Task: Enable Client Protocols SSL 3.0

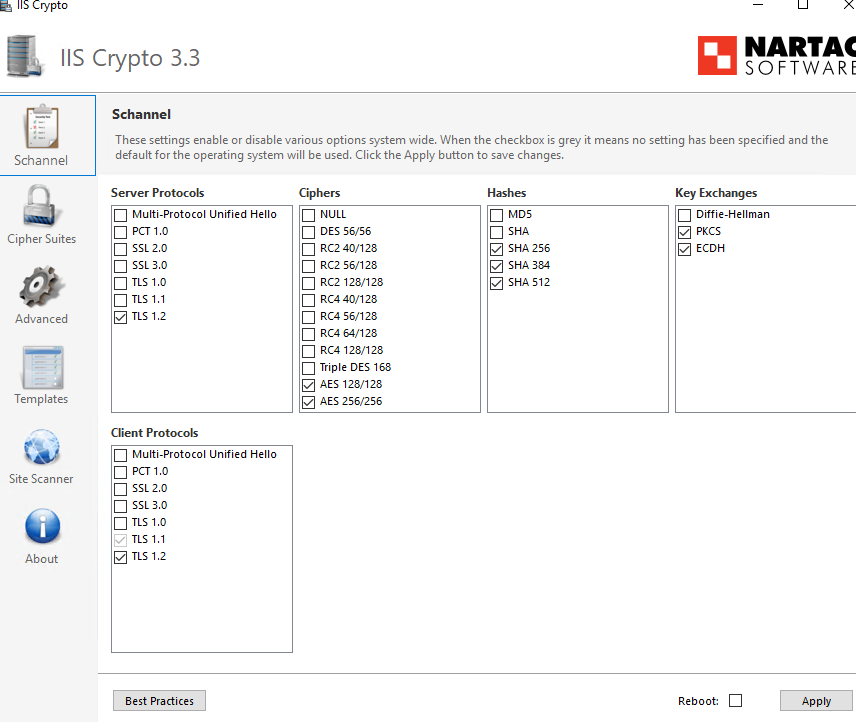Action: coord(121,506)
